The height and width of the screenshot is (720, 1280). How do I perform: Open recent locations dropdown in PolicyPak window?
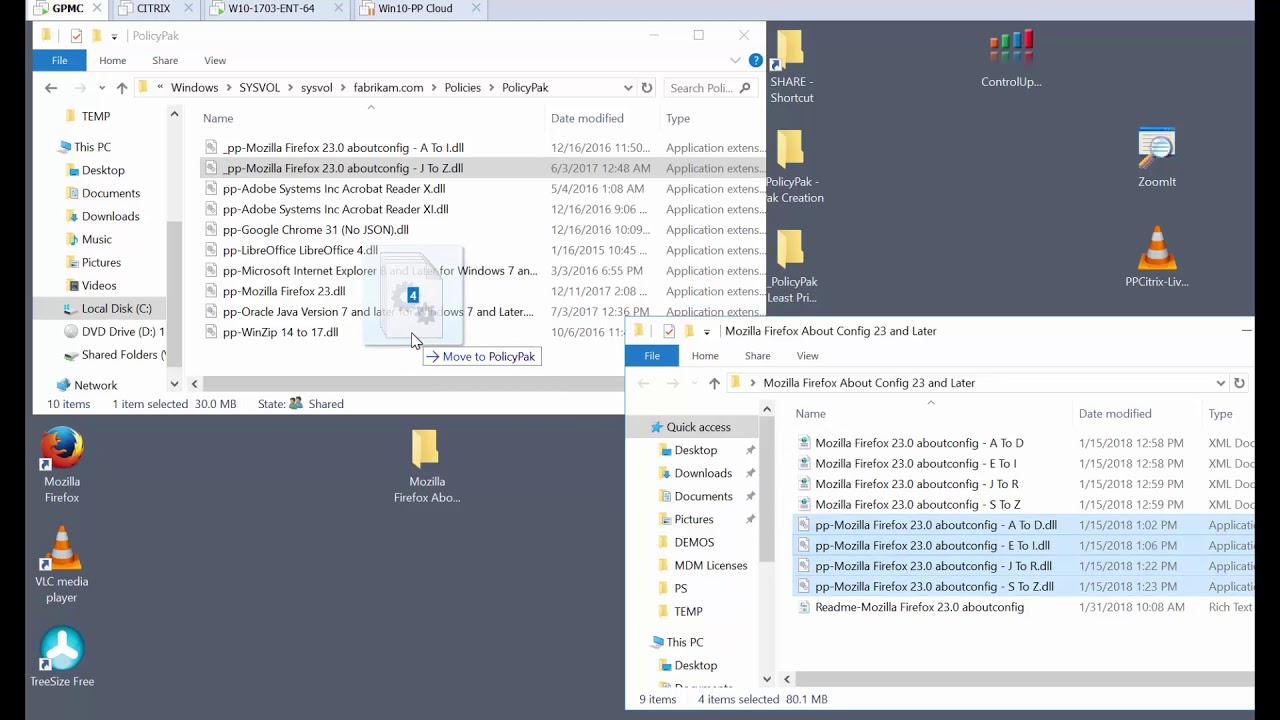[x=101, y=88]
